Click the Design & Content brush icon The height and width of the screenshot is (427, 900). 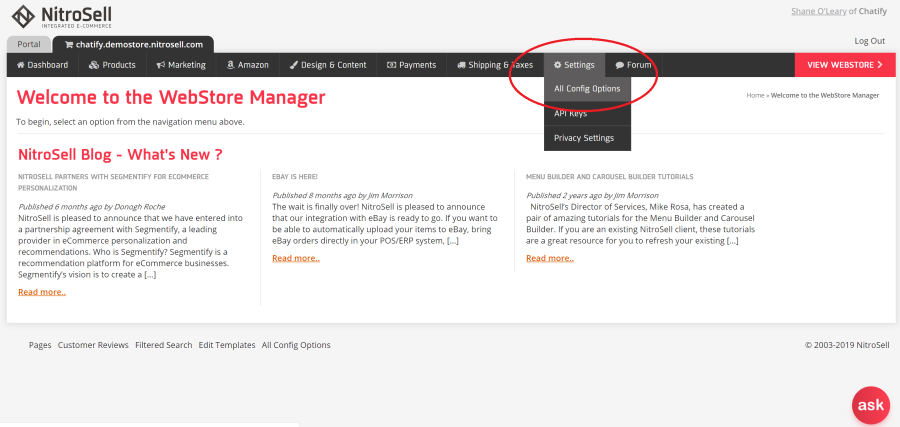point(293,65)
